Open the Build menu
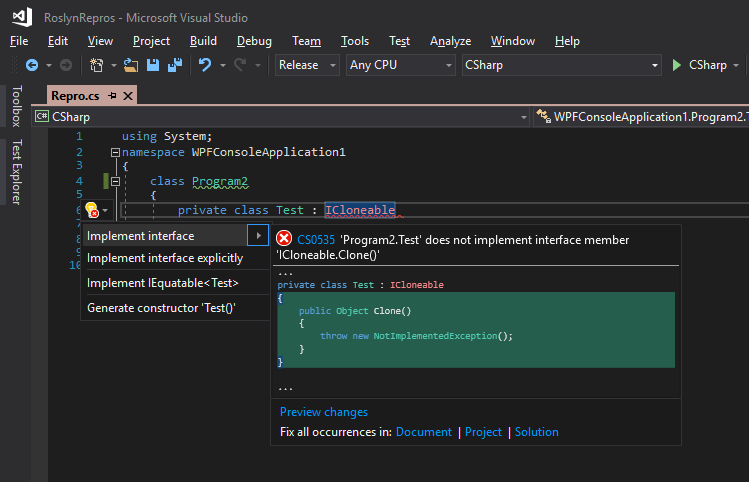749x482 pixels. [203, 41]
